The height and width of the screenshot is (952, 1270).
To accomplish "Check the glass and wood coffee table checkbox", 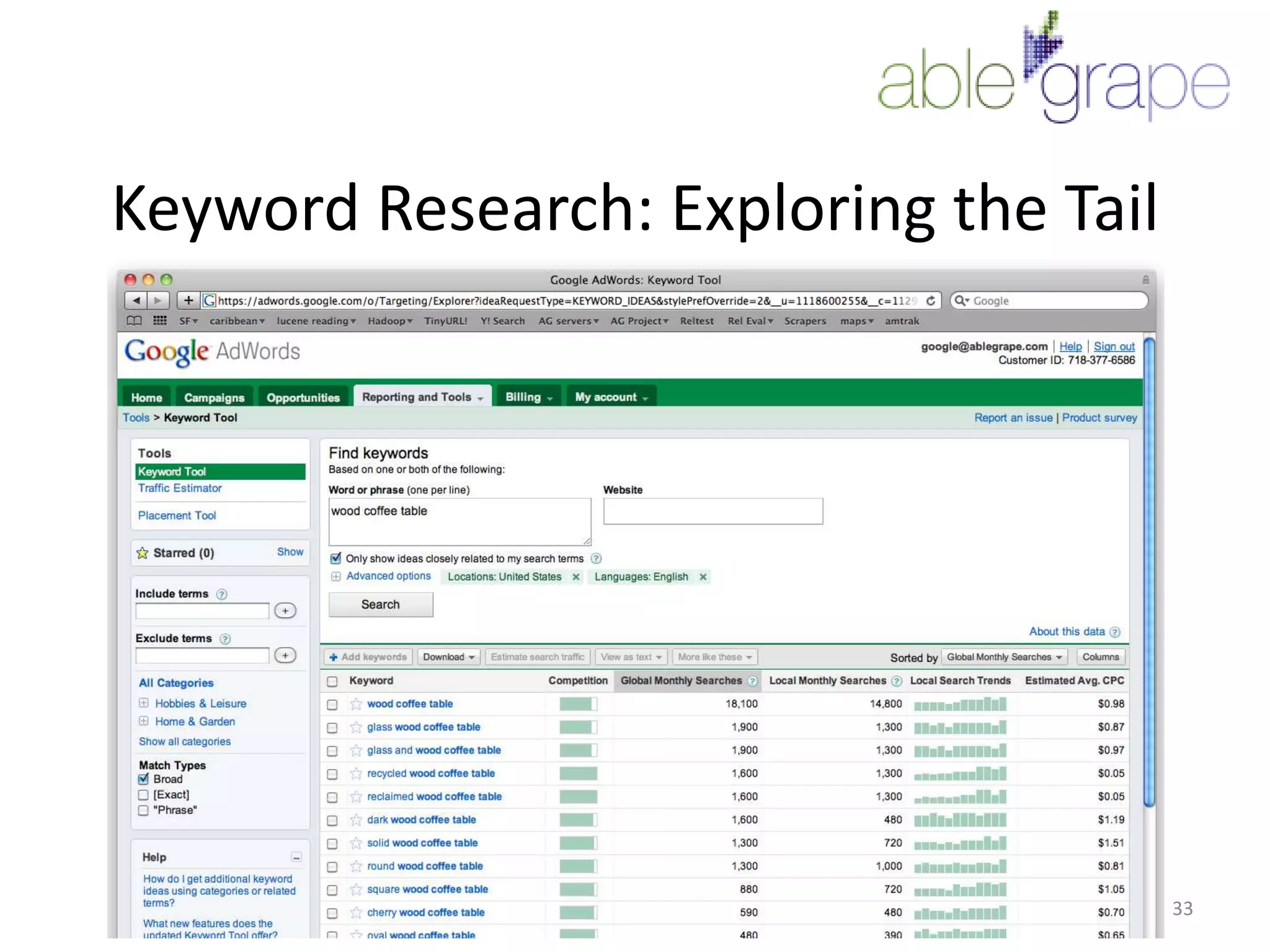I will (332, 751).
